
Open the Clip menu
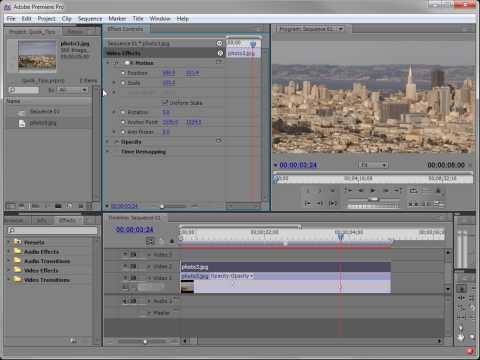coord(67,19)
